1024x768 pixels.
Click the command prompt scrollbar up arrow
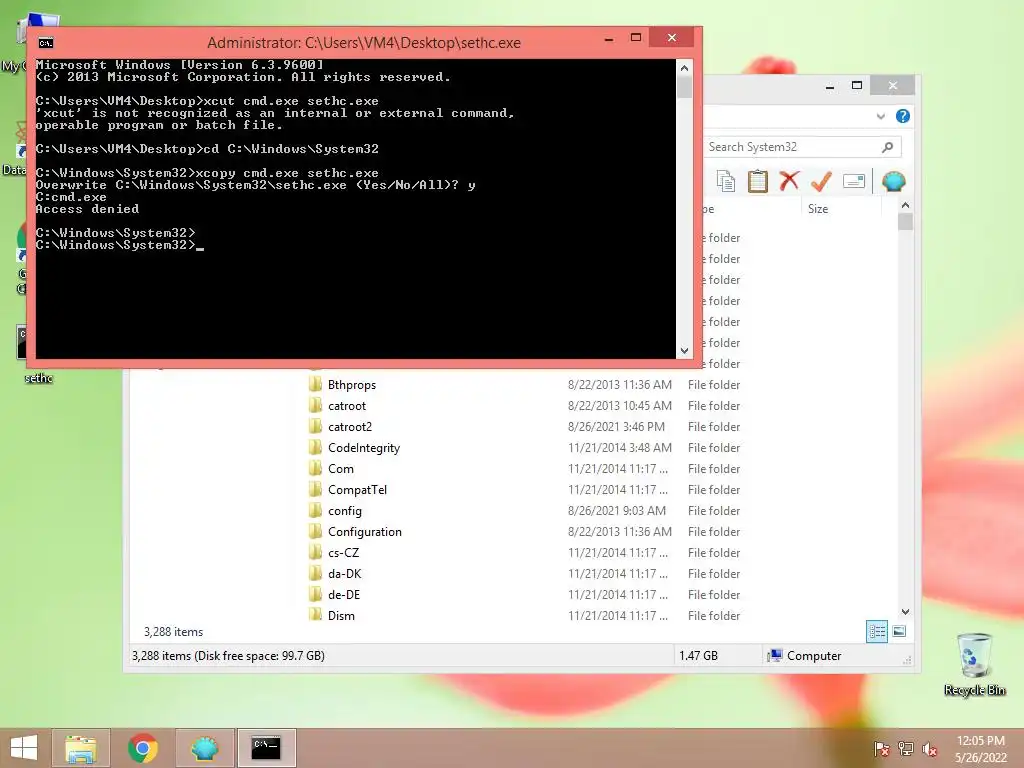point(684,68)
